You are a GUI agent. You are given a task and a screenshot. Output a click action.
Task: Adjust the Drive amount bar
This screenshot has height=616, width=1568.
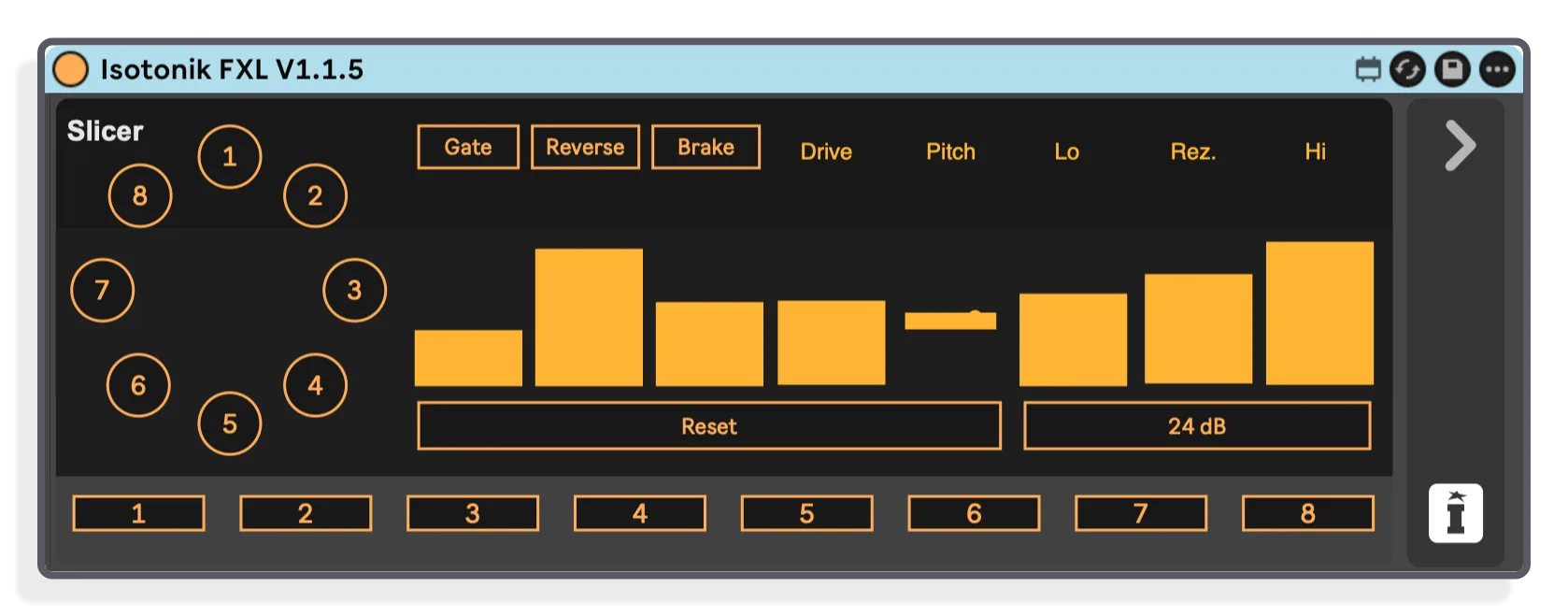[x=831, y=343]
